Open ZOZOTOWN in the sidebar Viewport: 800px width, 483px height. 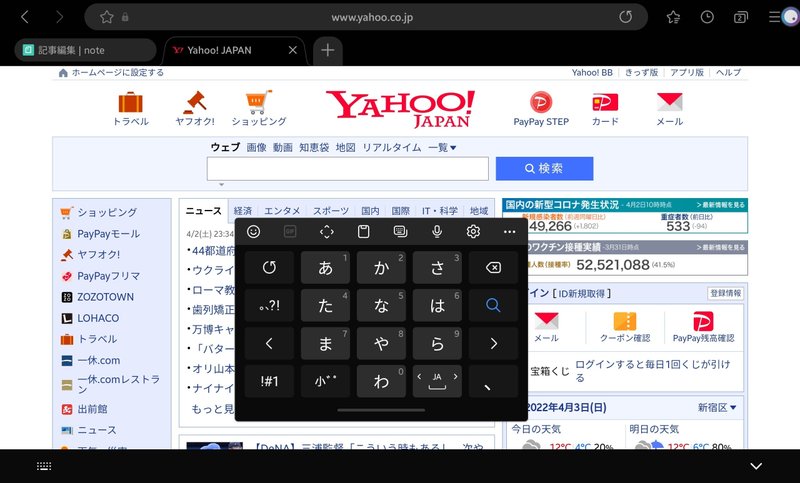pos(105,297)
